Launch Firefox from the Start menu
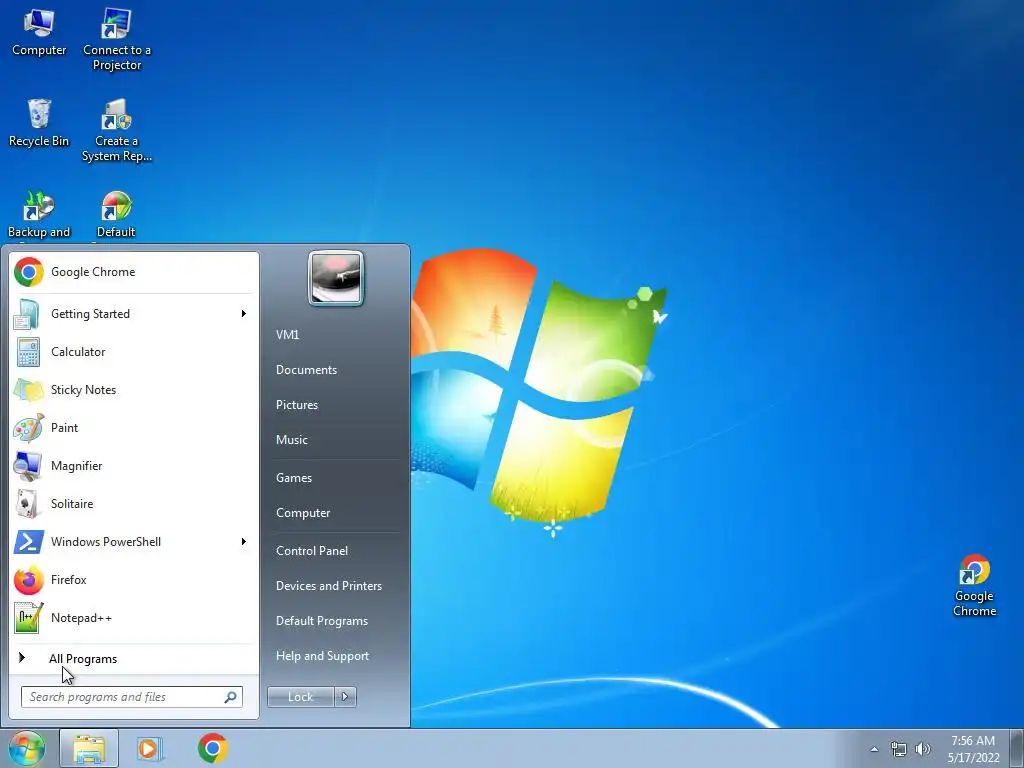1024x768 pixels. click(133, 579)
